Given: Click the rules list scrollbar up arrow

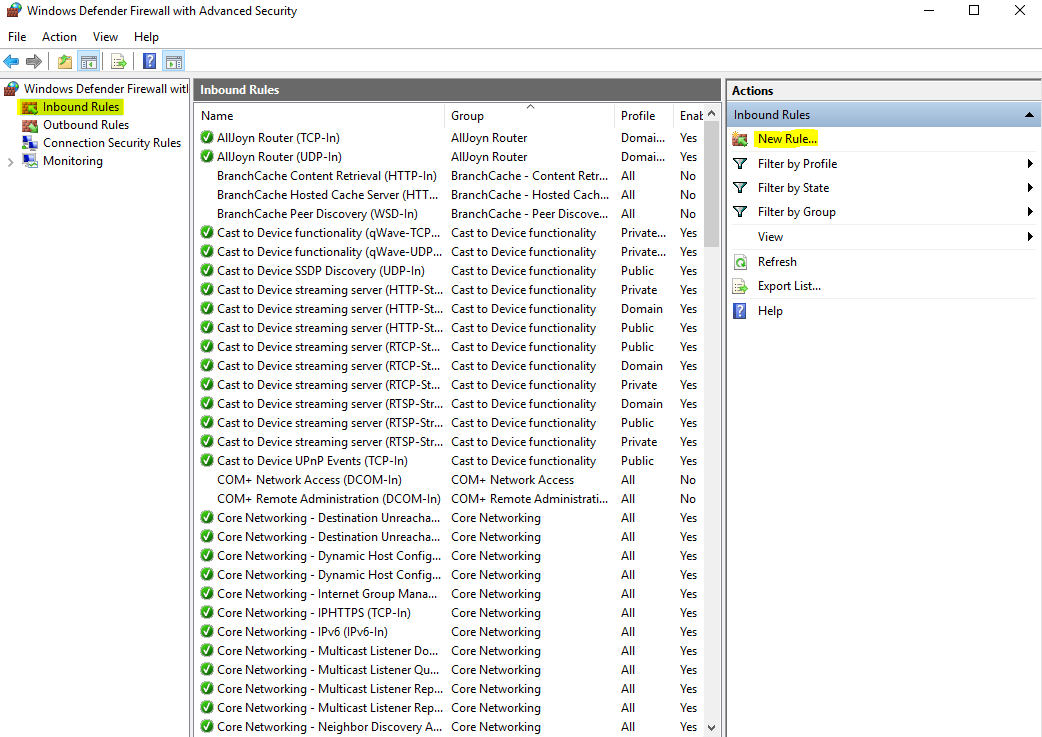Looking at the screenshot, I should [x=712, y=114].
